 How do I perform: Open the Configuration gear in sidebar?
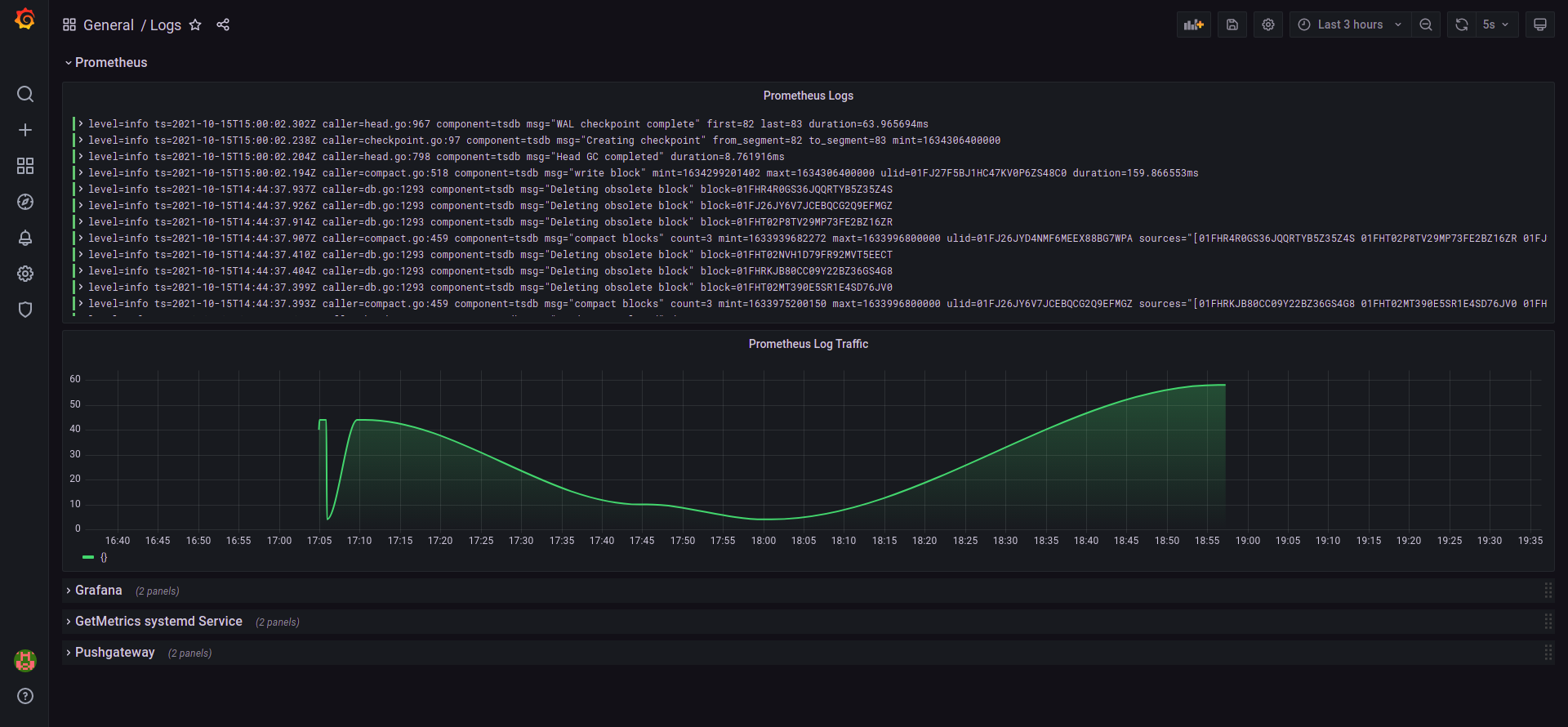tap(25, 274)
